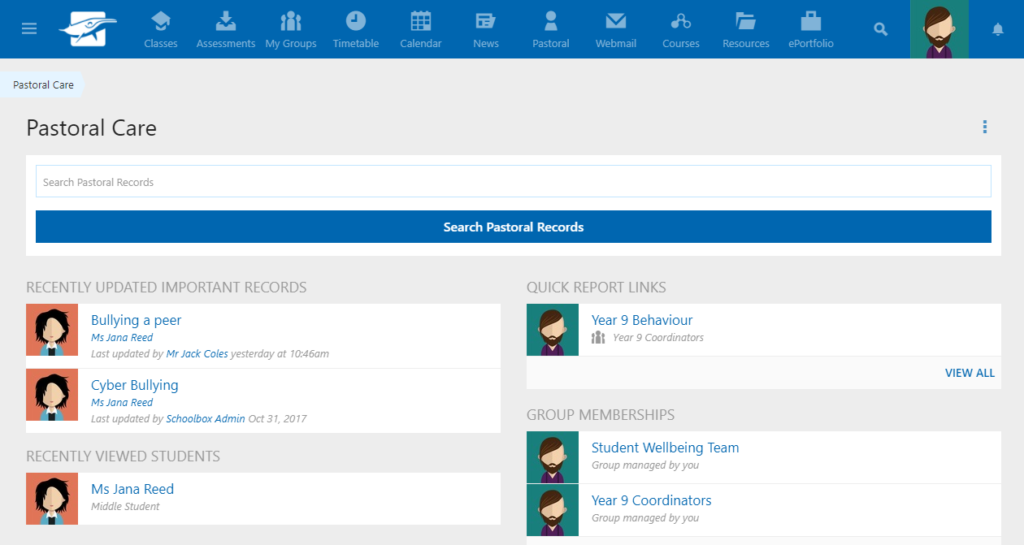The width and height of the screenshot is (1024, 545).
Task: Select the Pastoral Care breadcrumb tab
Action: 43,85
